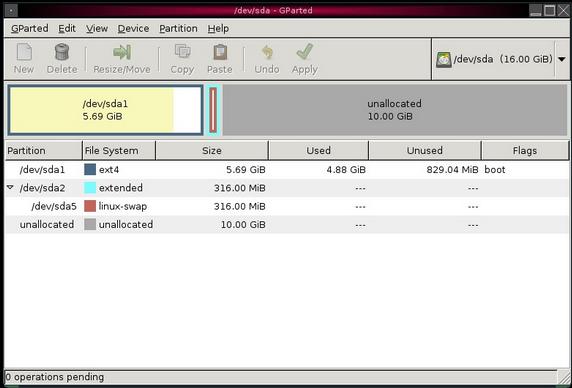Open the Help menu
Screen dimensions: 572x388
[218, 28]
